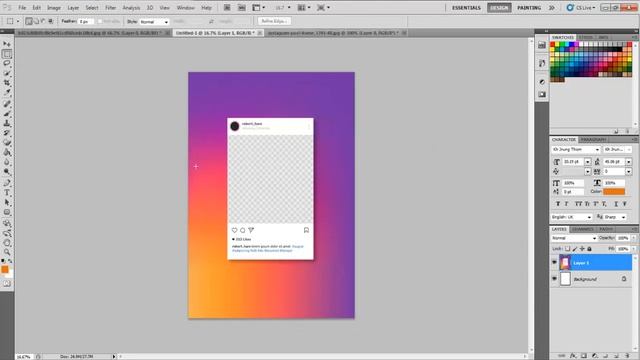Select the Zoom tool
The width and height of the screenshot is (640, 360).
tap(7, 252)
